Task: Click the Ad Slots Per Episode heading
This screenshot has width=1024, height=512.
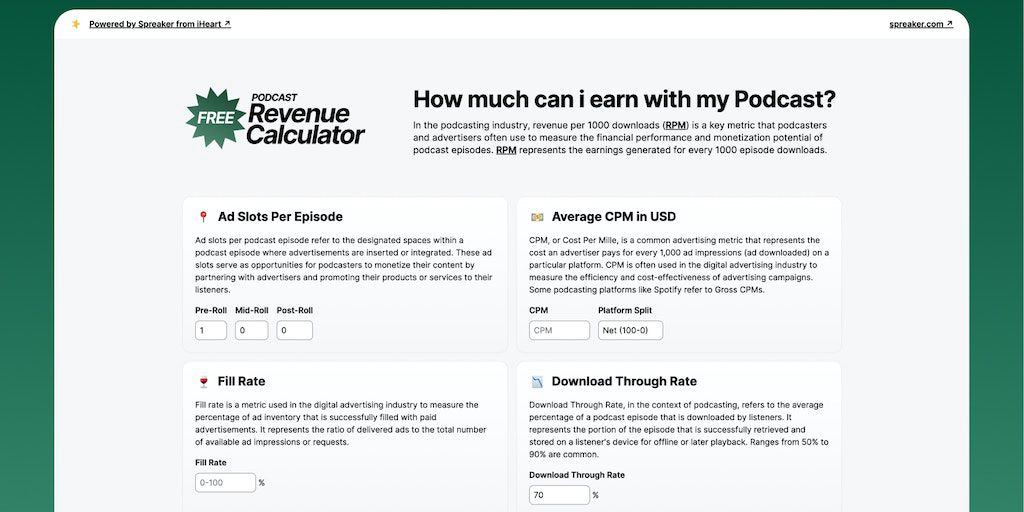Action: (280, 217)
